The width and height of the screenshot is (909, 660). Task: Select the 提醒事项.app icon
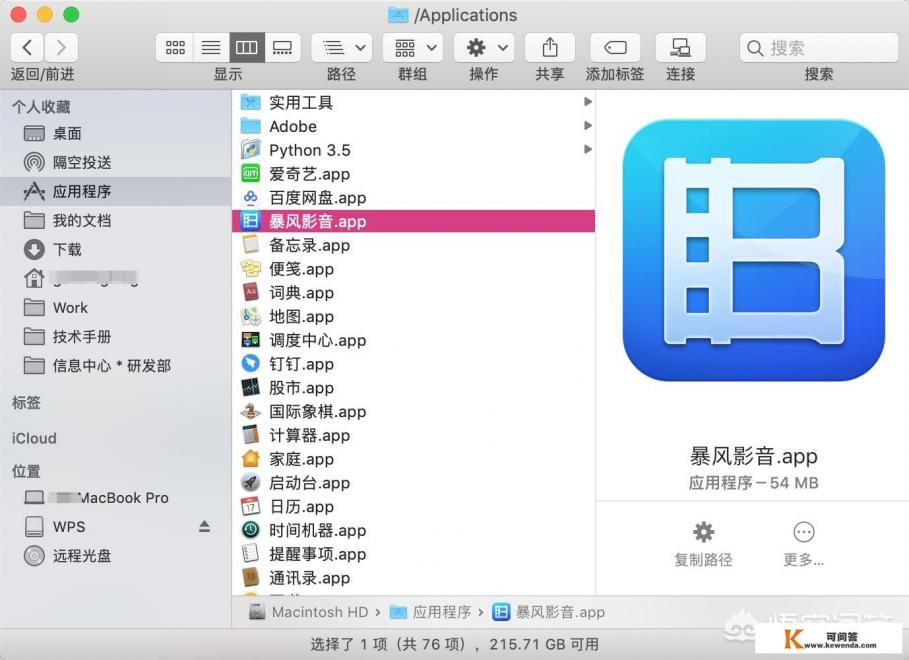250,554
